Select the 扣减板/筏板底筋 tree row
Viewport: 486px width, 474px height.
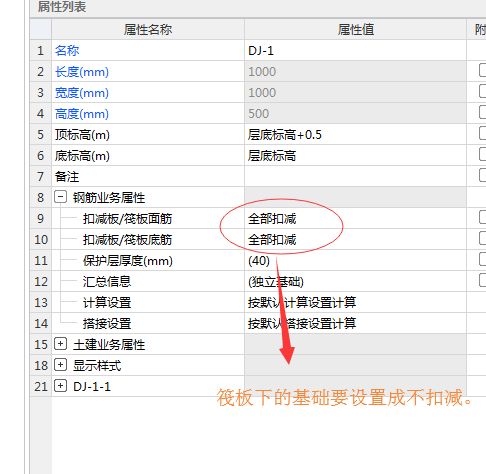point(127,240)
